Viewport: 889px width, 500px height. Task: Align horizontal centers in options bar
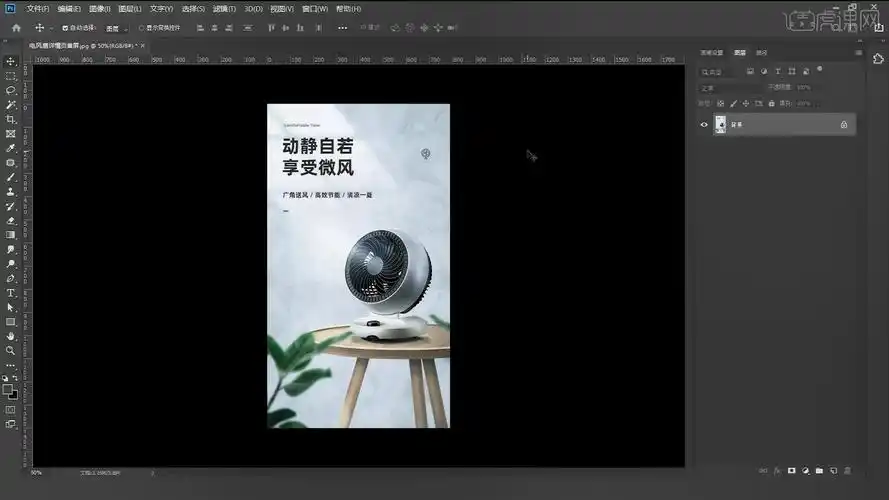point(214,28)
